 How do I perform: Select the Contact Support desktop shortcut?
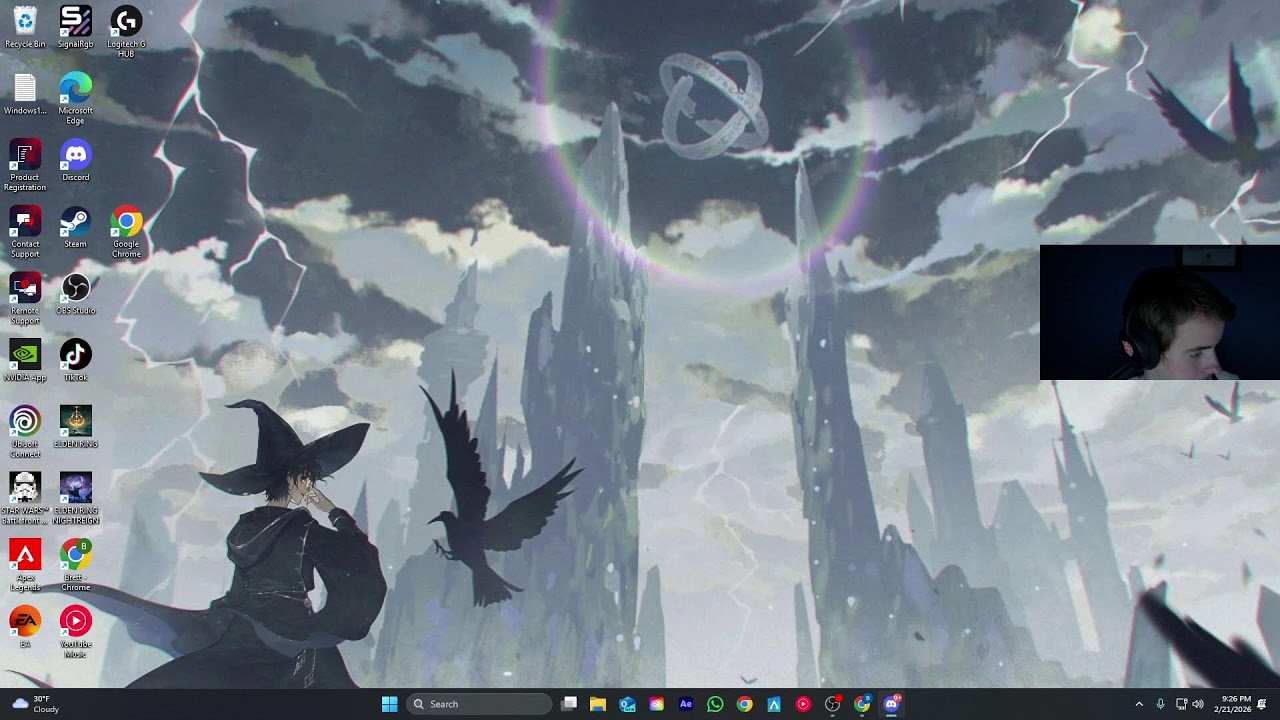point(25,232)
